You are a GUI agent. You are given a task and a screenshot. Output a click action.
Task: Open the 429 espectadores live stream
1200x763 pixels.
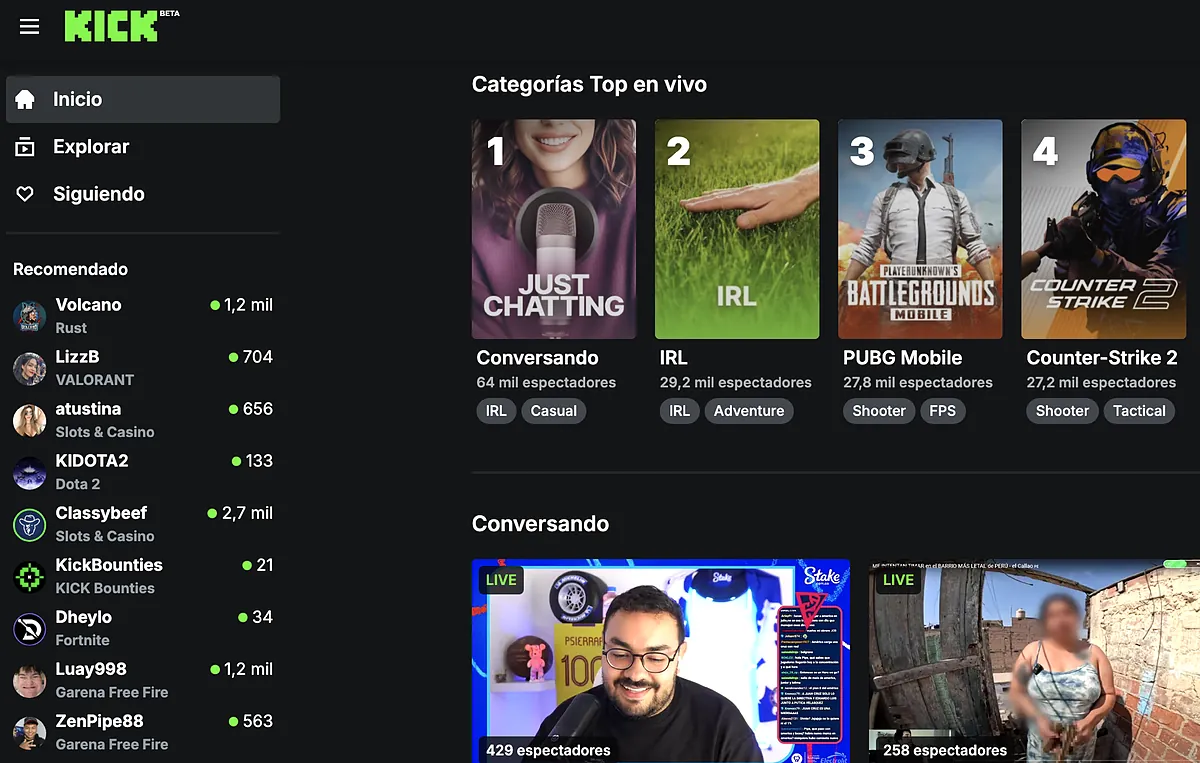click(661, 661)
